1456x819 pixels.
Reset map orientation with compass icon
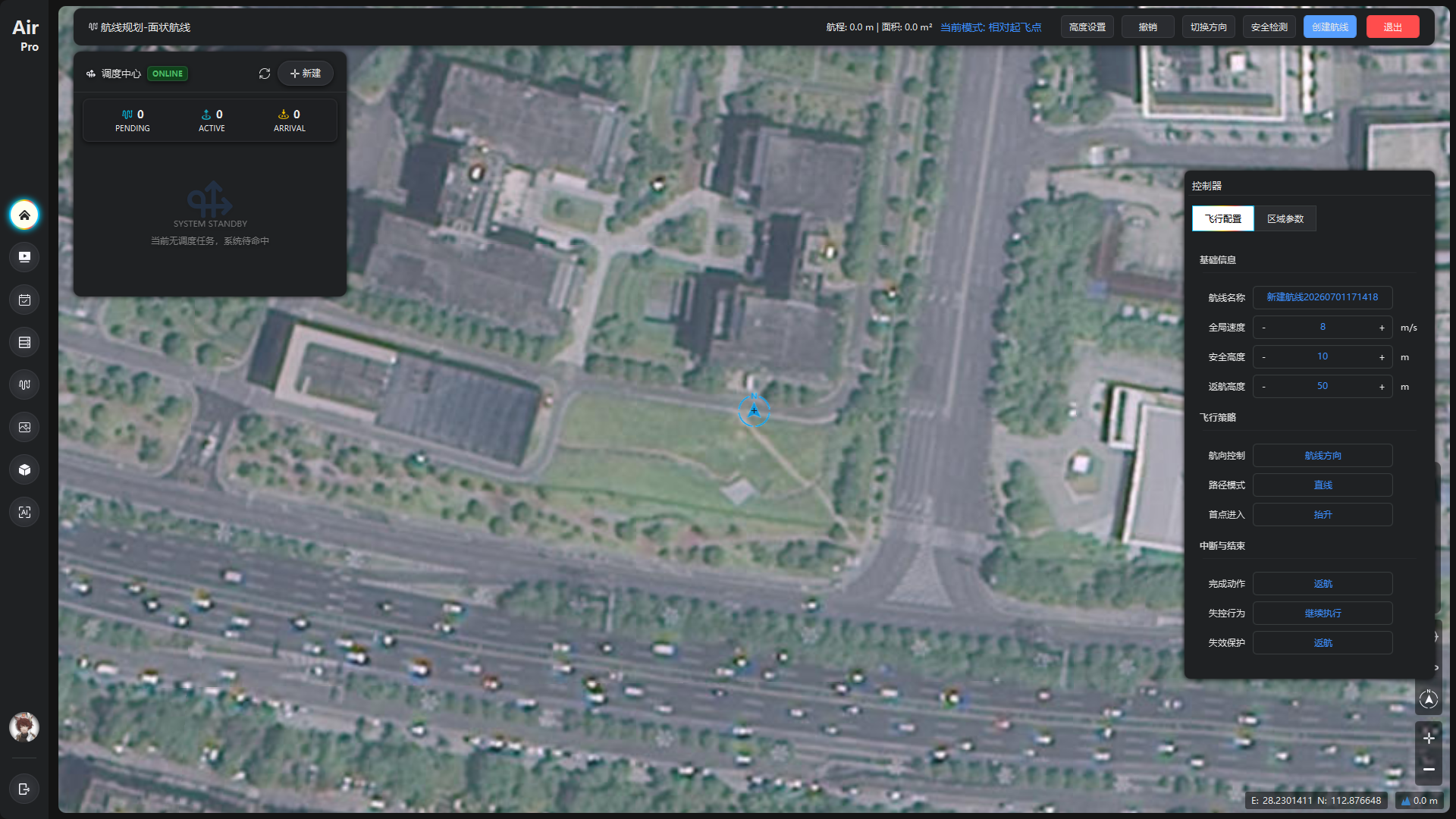tap(1429, 699)
